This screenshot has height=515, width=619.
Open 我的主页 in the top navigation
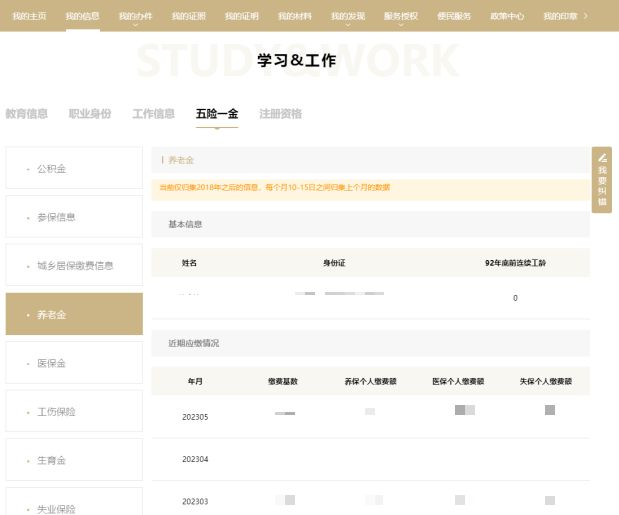[29, 16]
